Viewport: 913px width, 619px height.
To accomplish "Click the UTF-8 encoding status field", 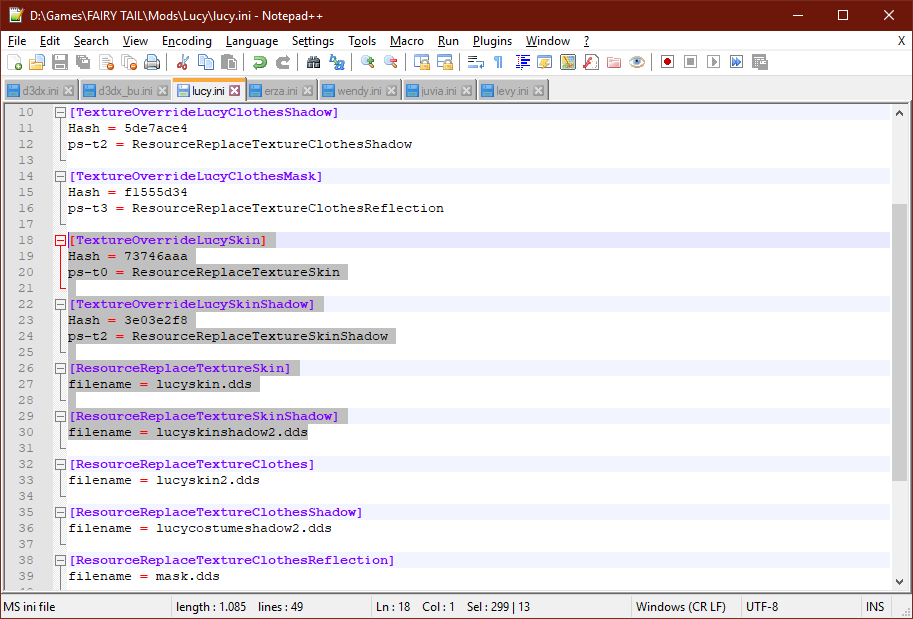I will [x=800, y=607].
